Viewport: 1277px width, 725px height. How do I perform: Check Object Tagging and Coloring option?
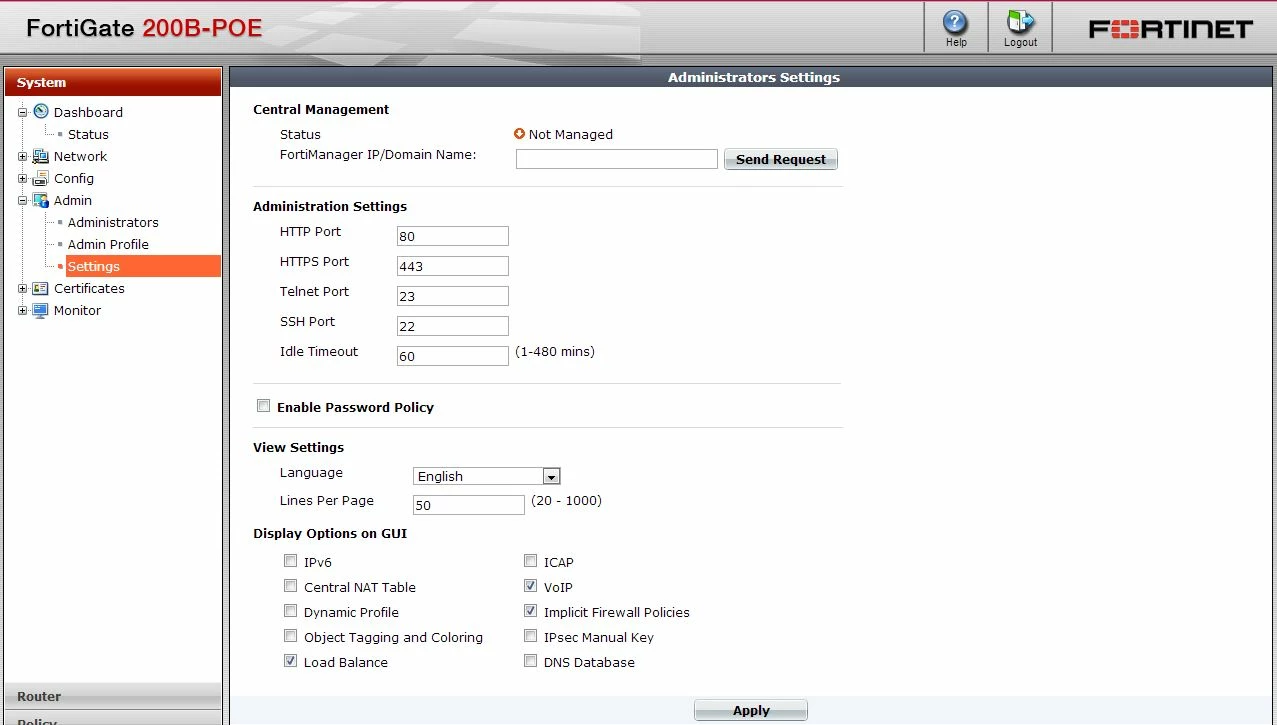pyautogui.click(x=291, y=636)
